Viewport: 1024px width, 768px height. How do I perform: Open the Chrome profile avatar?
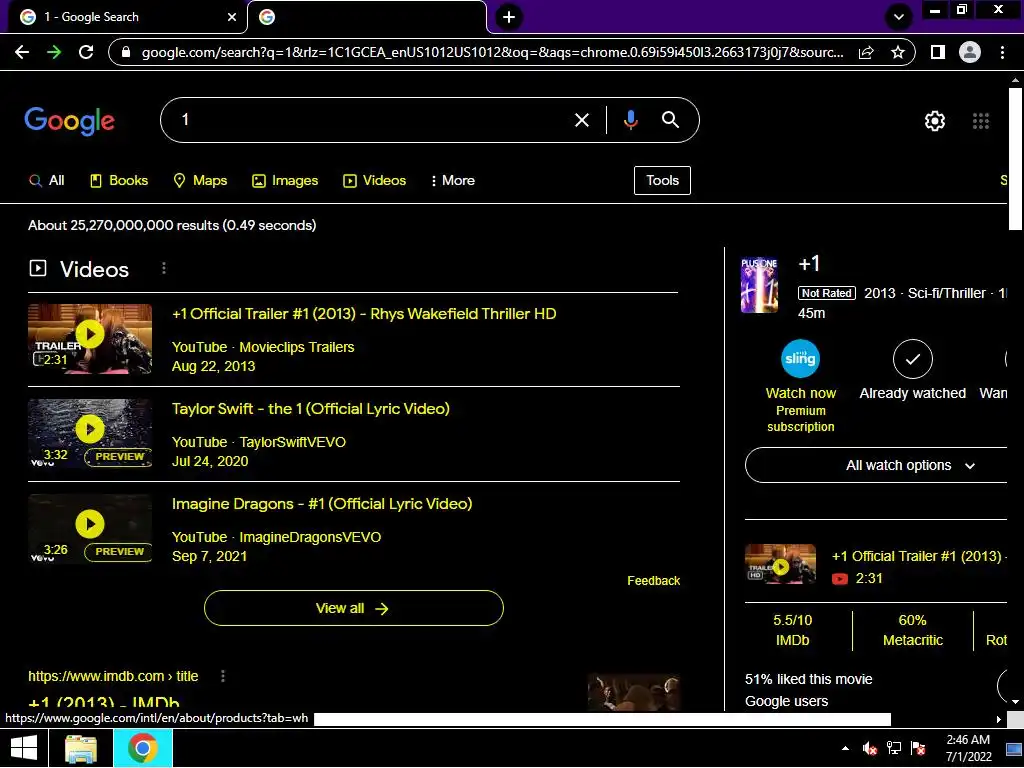tap(969, 52)
